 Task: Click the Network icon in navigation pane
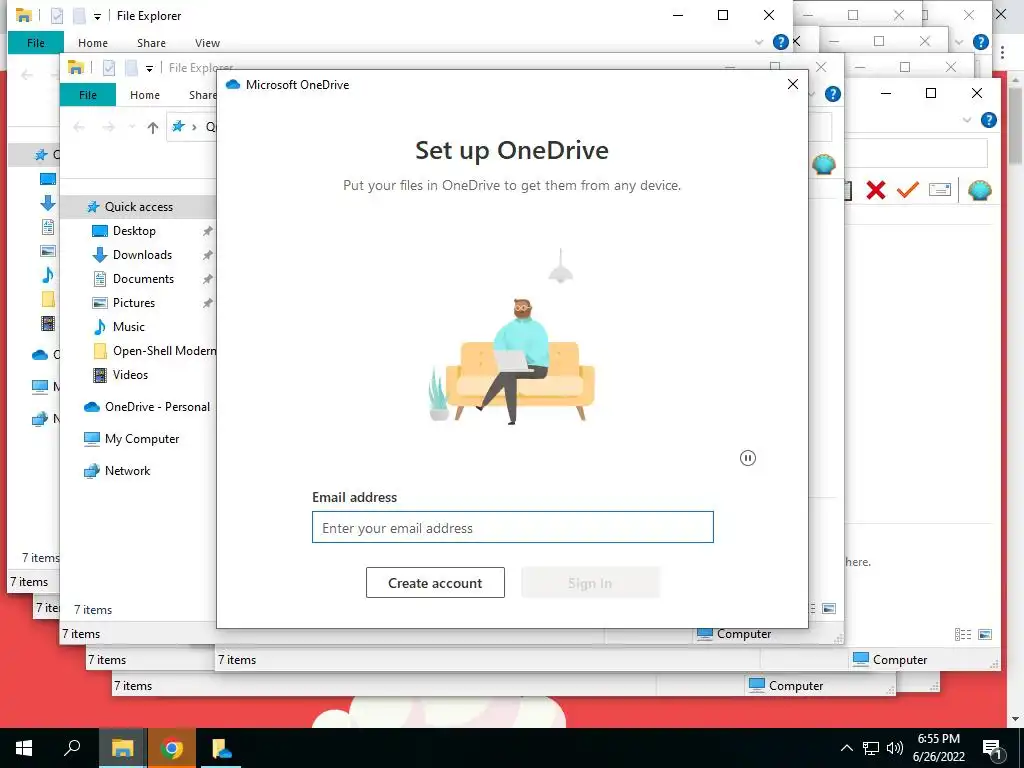pyautogui.click(x=92, y=471)
